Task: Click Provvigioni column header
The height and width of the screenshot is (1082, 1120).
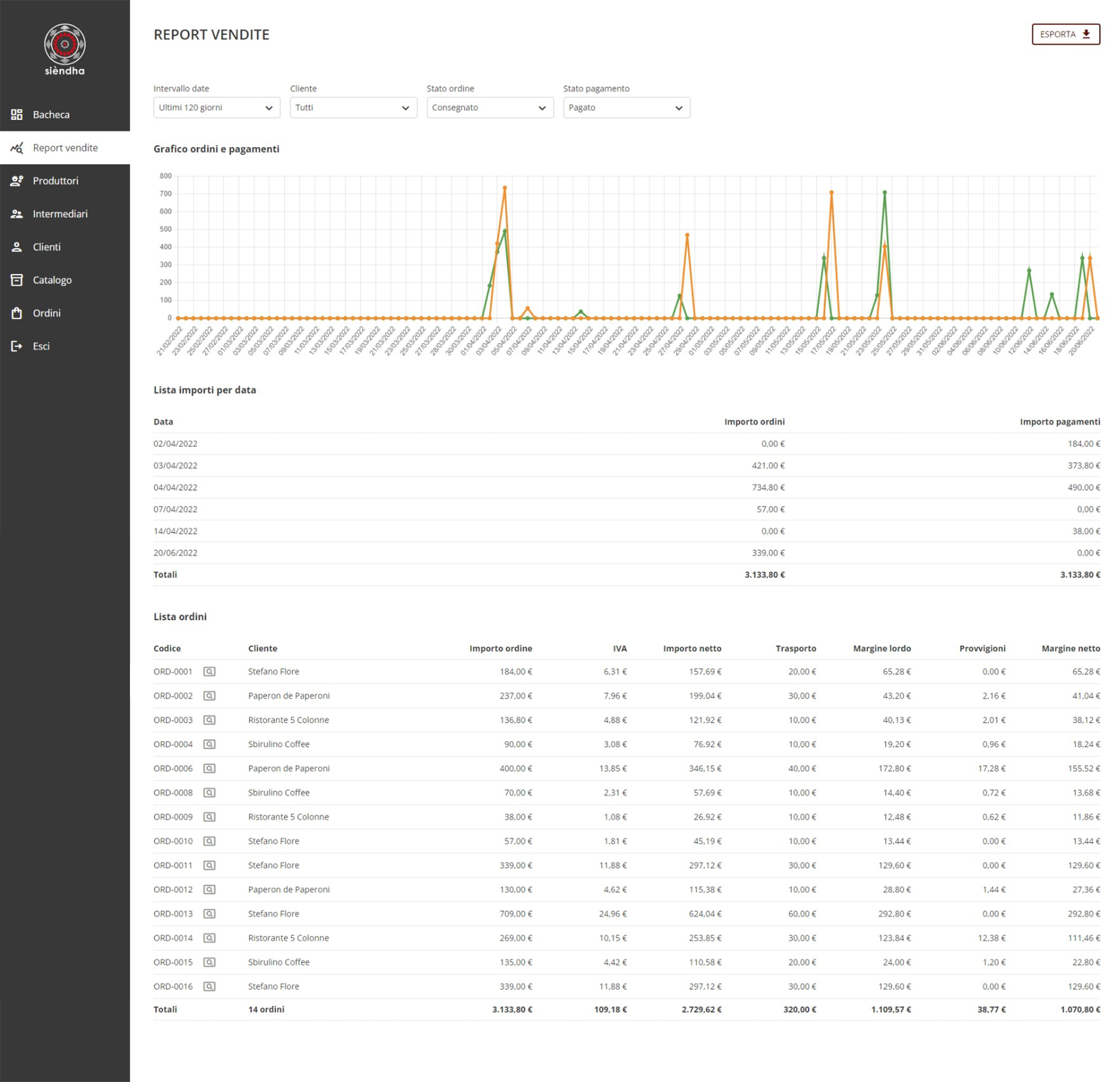Action: (x=982, y=648)
